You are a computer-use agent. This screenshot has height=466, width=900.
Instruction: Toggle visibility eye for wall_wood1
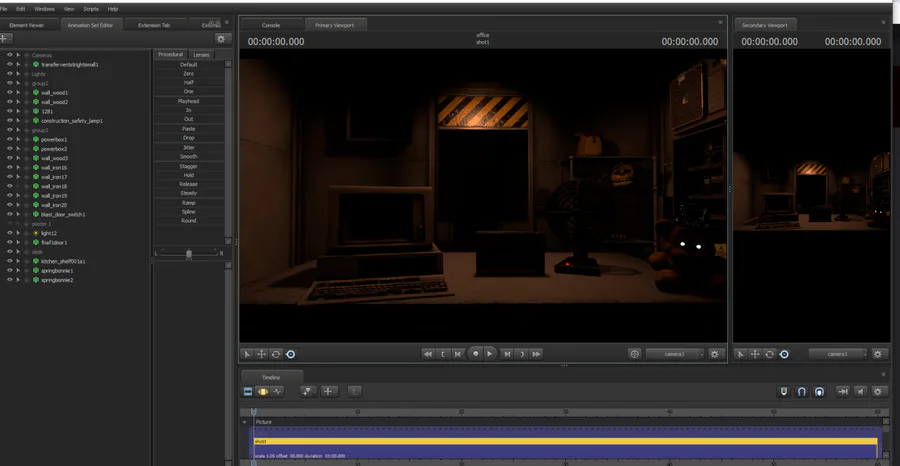pyautogui.click(x=9, y=92)
